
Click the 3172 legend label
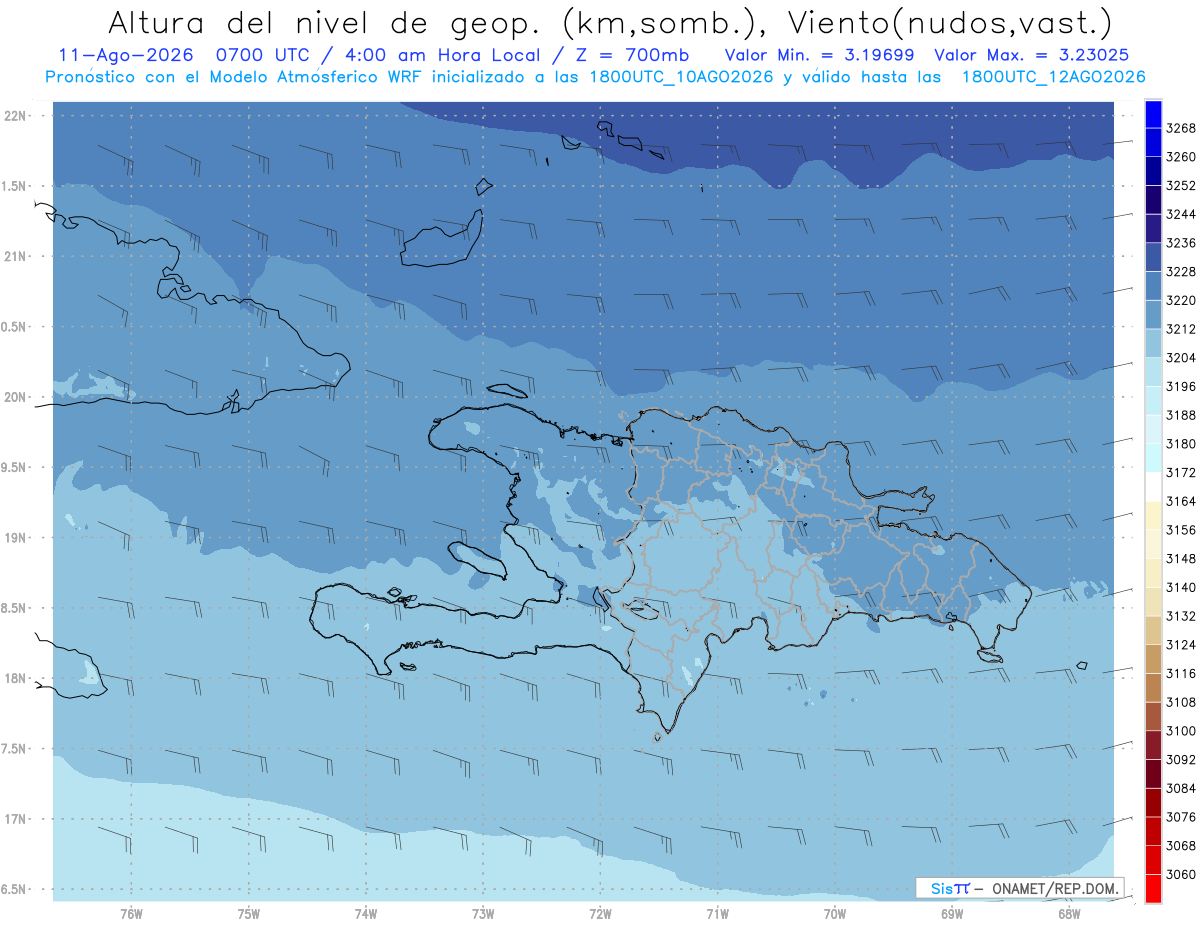(1180, 472)
